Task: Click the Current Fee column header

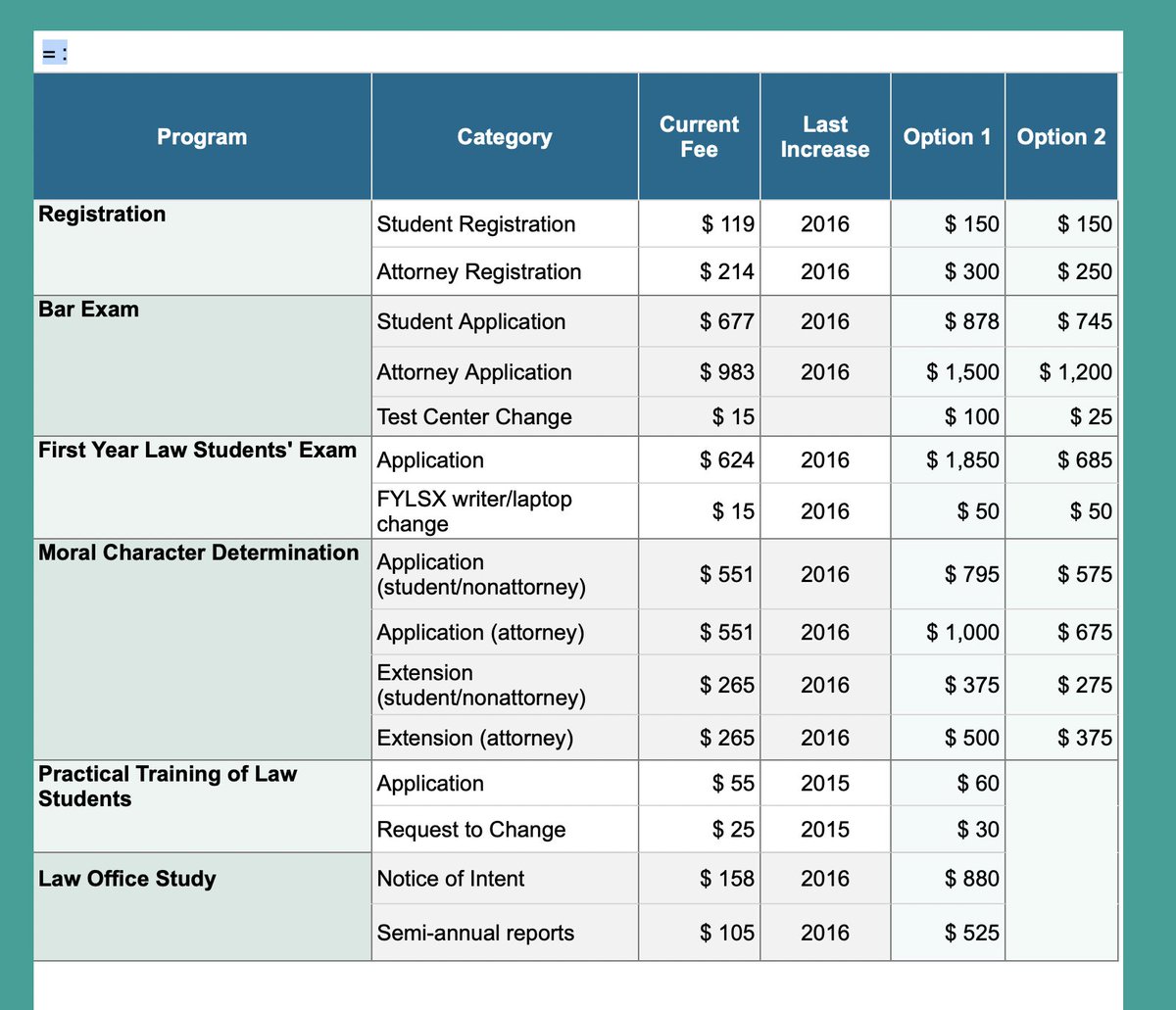Action: click(x=699, y=136)
